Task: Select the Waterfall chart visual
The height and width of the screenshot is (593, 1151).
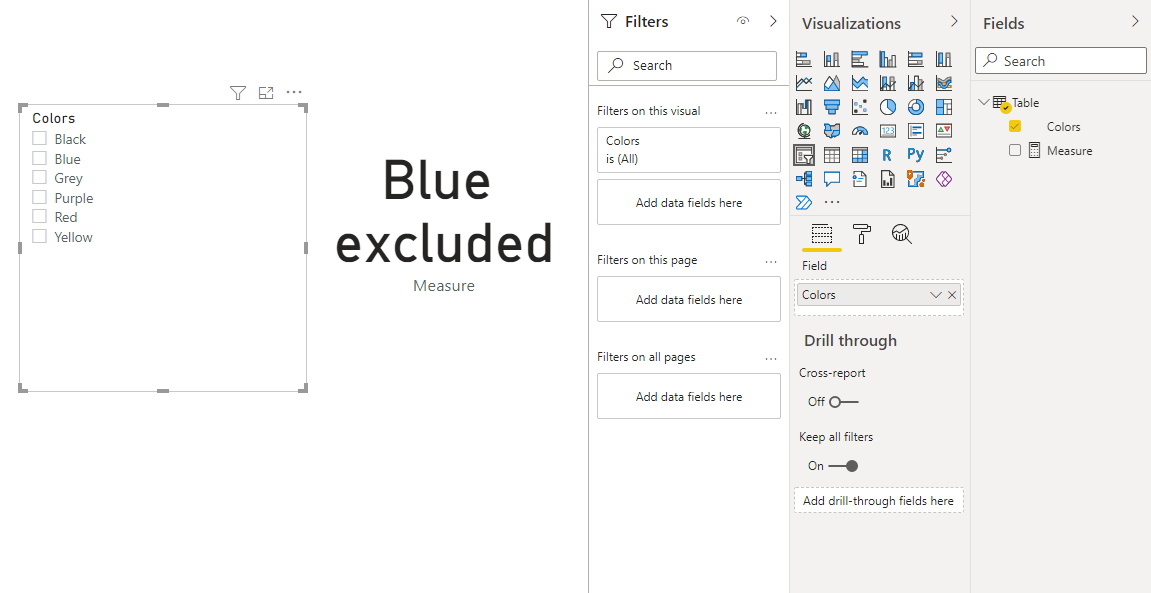Action: (804, 107)
